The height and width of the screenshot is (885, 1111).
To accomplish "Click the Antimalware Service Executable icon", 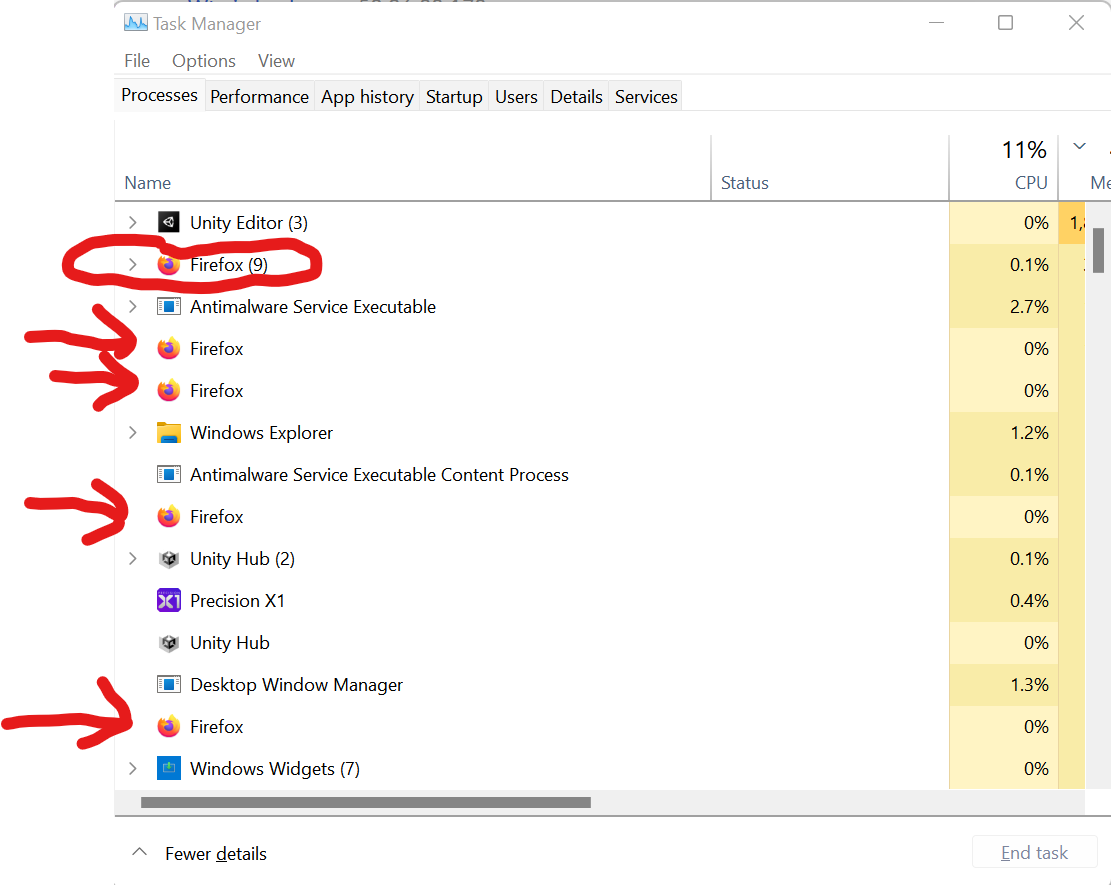I will click(x=169, y=307).
